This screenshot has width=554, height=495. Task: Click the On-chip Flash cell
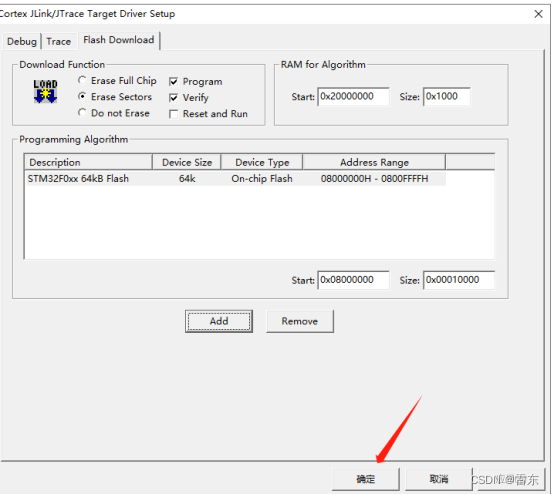tap(262, 178)
